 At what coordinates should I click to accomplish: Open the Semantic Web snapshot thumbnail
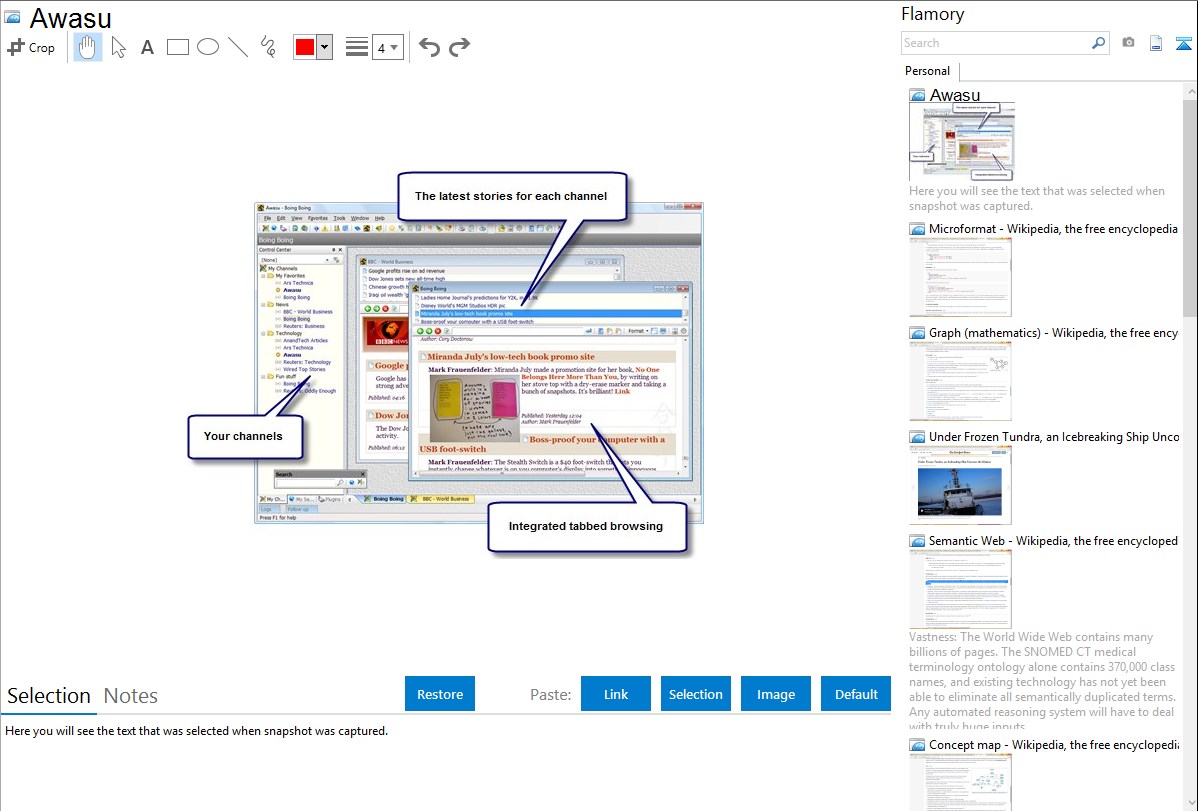[960, 589]
